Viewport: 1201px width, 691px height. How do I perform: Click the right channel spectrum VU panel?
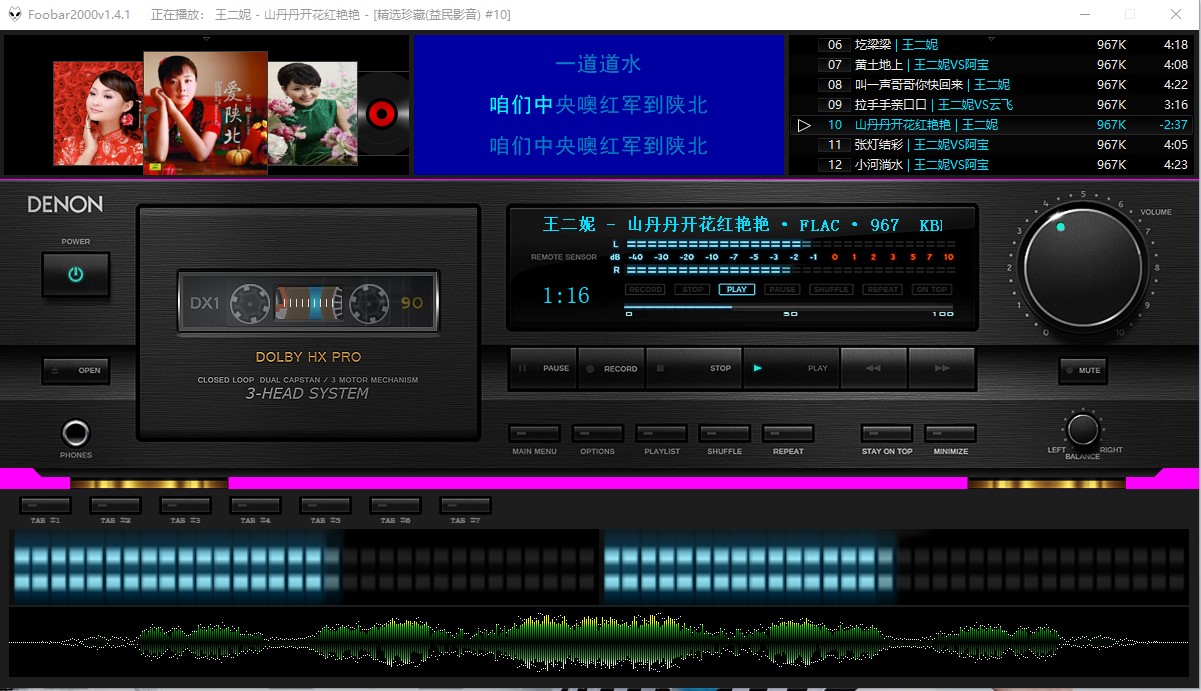point(896,567)
